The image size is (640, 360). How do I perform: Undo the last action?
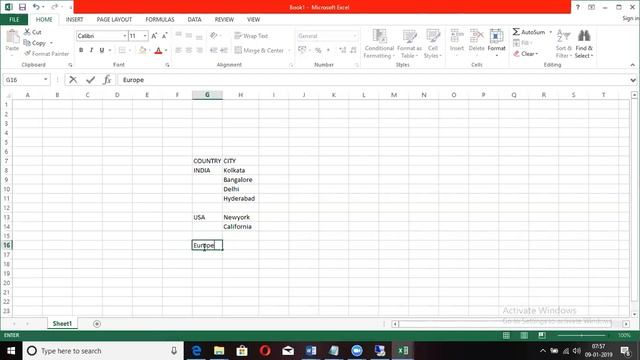point(36,7)
